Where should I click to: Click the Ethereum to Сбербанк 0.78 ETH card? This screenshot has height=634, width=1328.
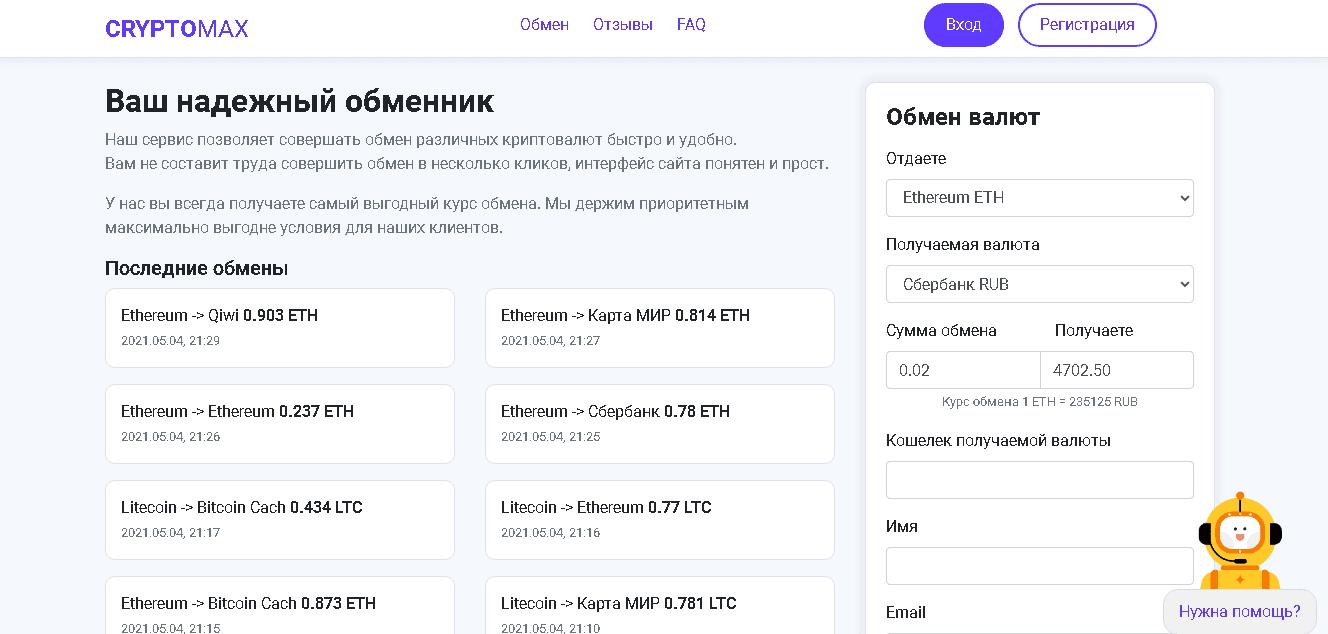coord(659,424)
